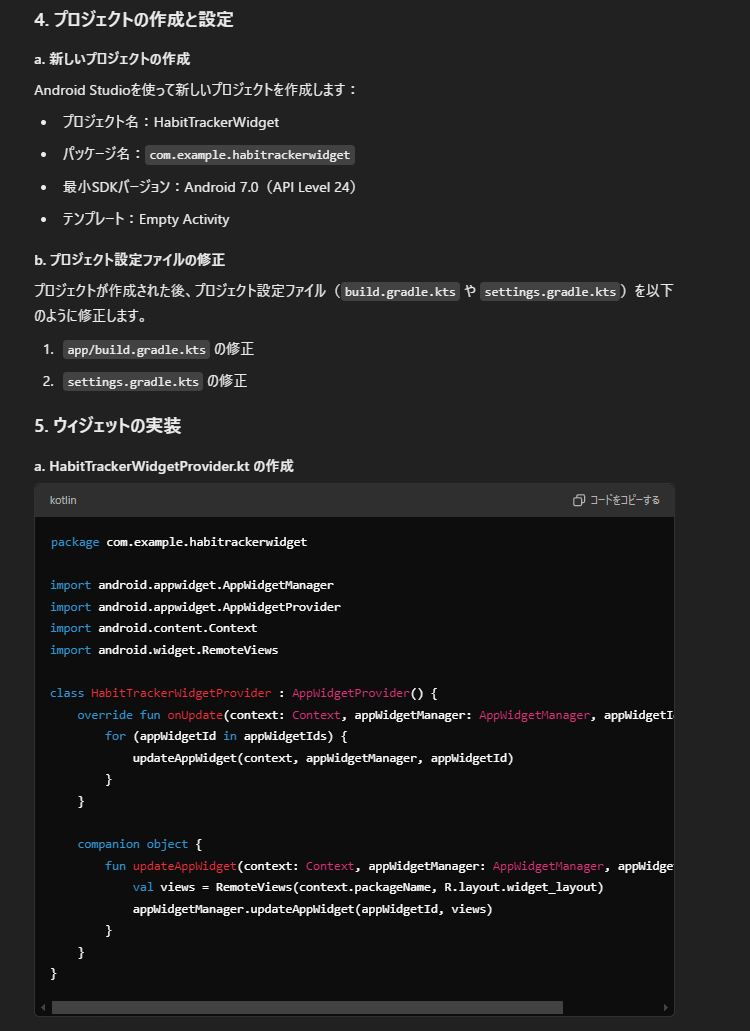Screen dimensions: 750x1031
Task: Click 'Android Studioを使って' intro sentence
Action: pos(195,90)
